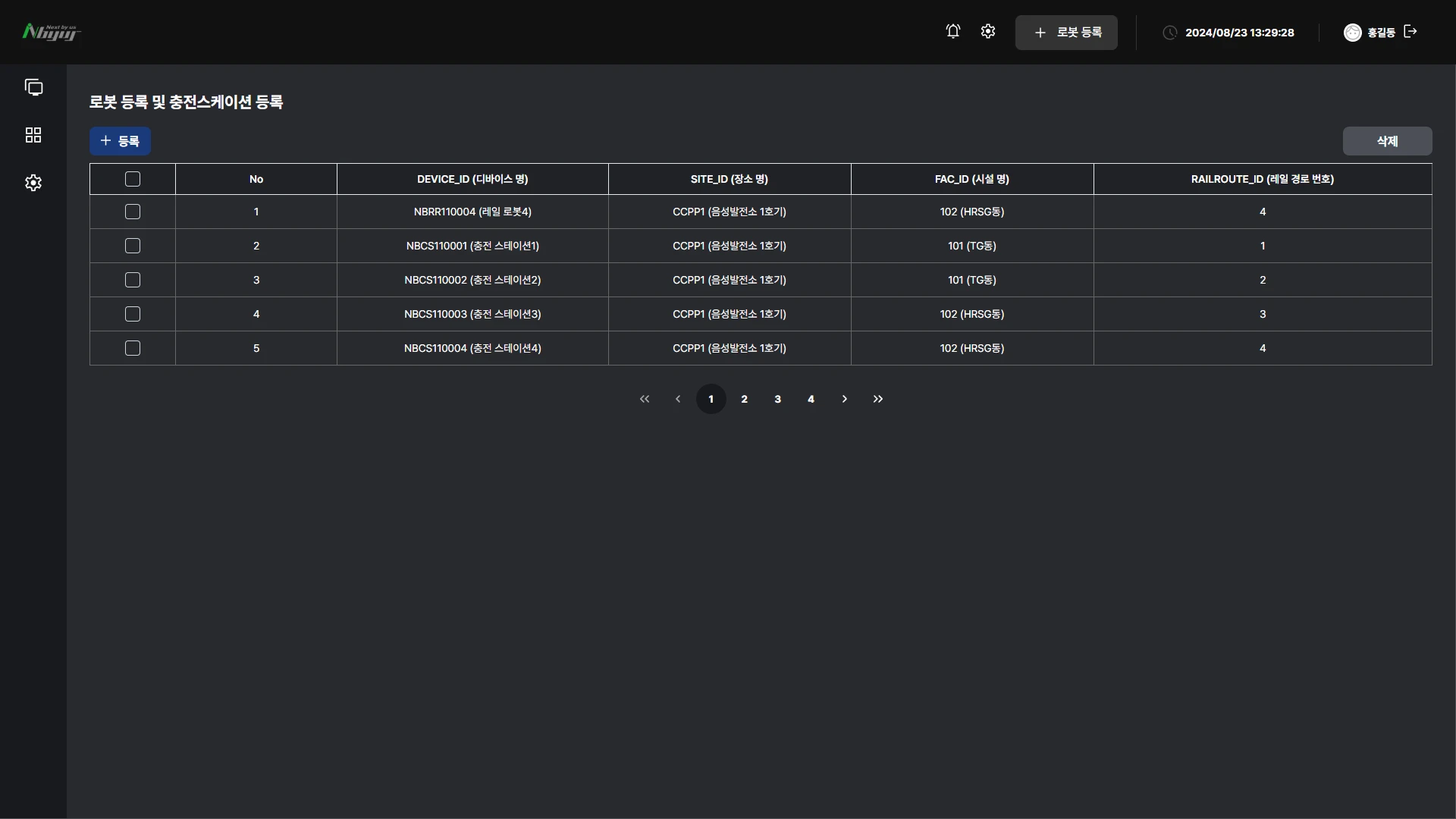Click the SITE_ID column header
1456x819 pixels.
pos(730,179)
